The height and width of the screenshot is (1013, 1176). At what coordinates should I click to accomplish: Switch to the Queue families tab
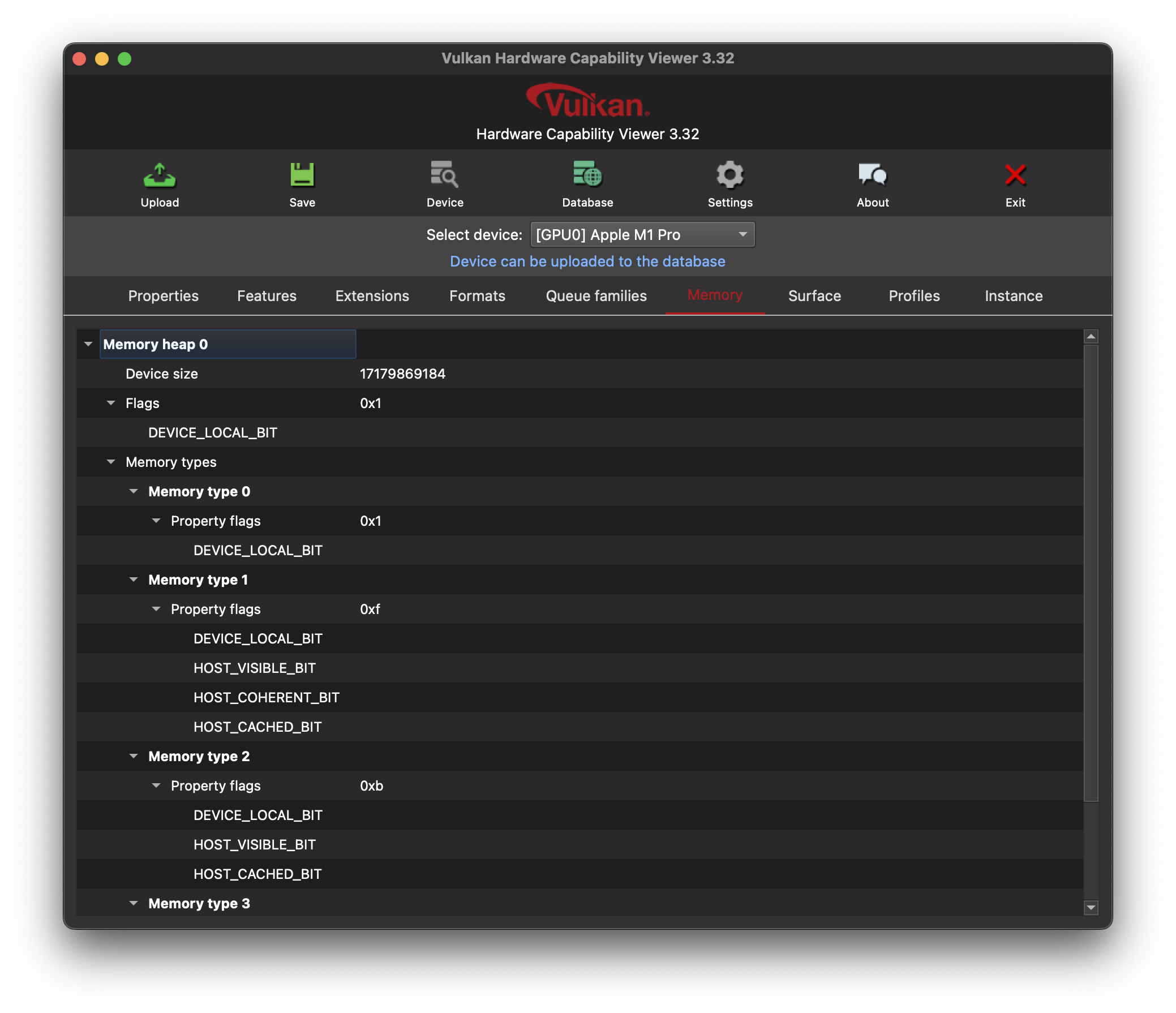[596, 295]
